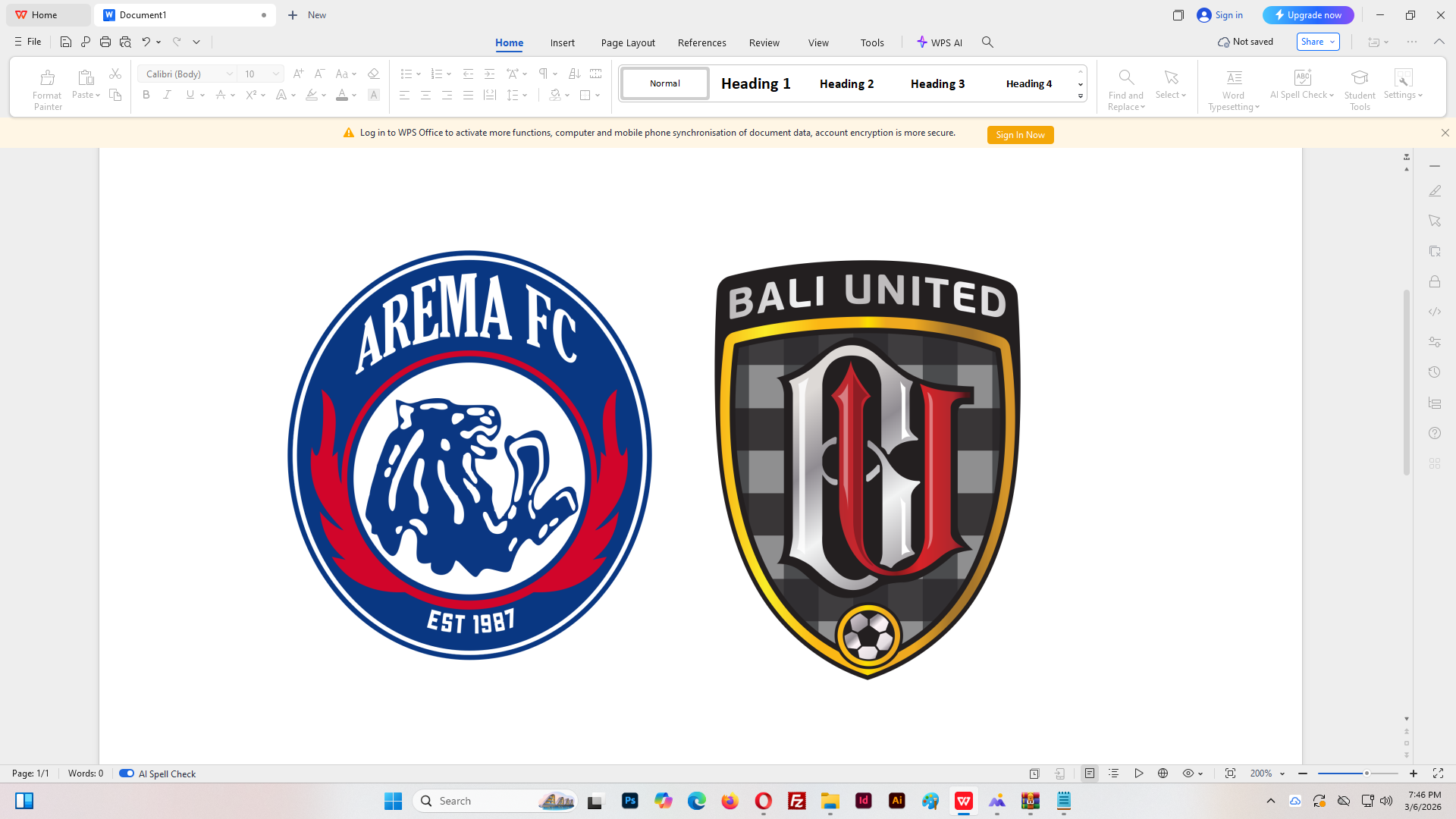Click the zoom slider handle
1456x819 pixels.
pos(1367,773)
